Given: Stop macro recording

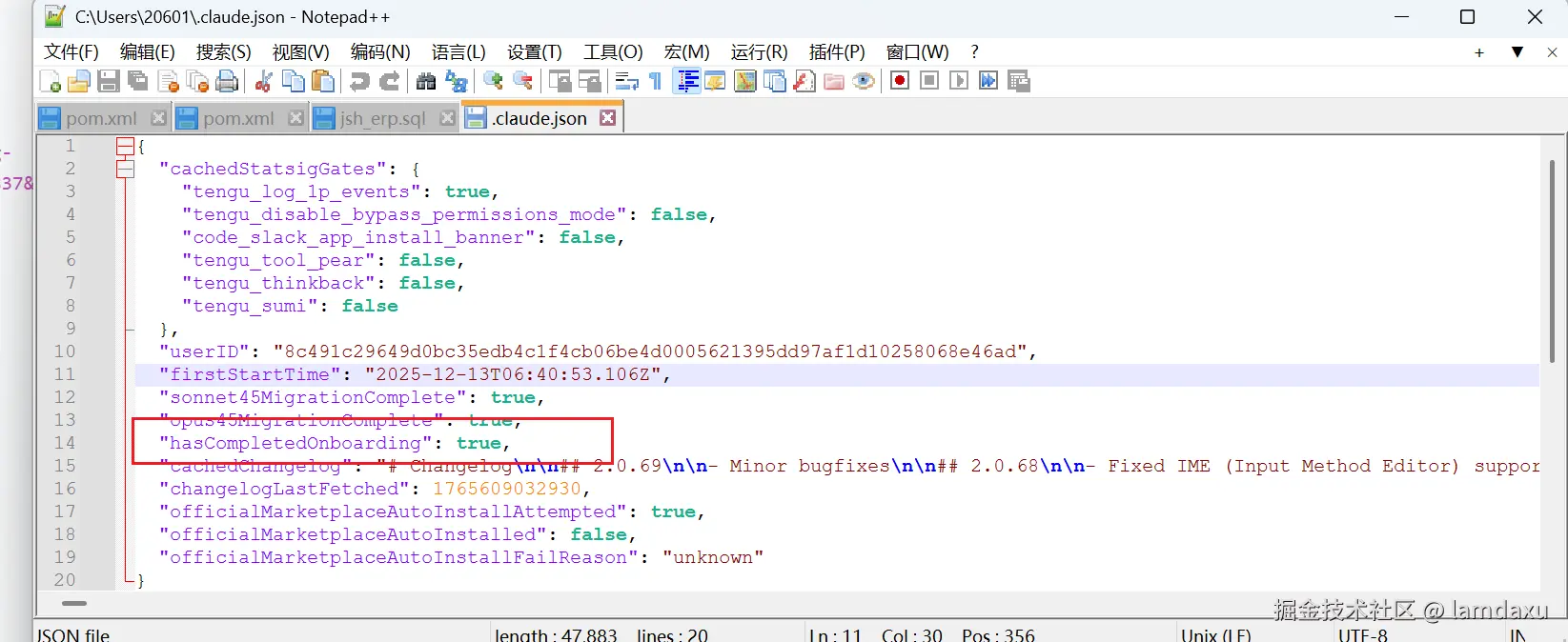Looking at the screenshot, I should point(929,81).
